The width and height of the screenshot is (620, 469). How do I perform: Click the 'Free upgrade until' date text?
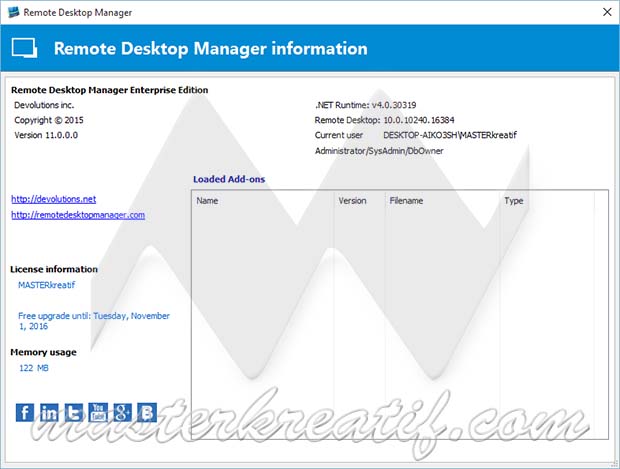(94, 321)
